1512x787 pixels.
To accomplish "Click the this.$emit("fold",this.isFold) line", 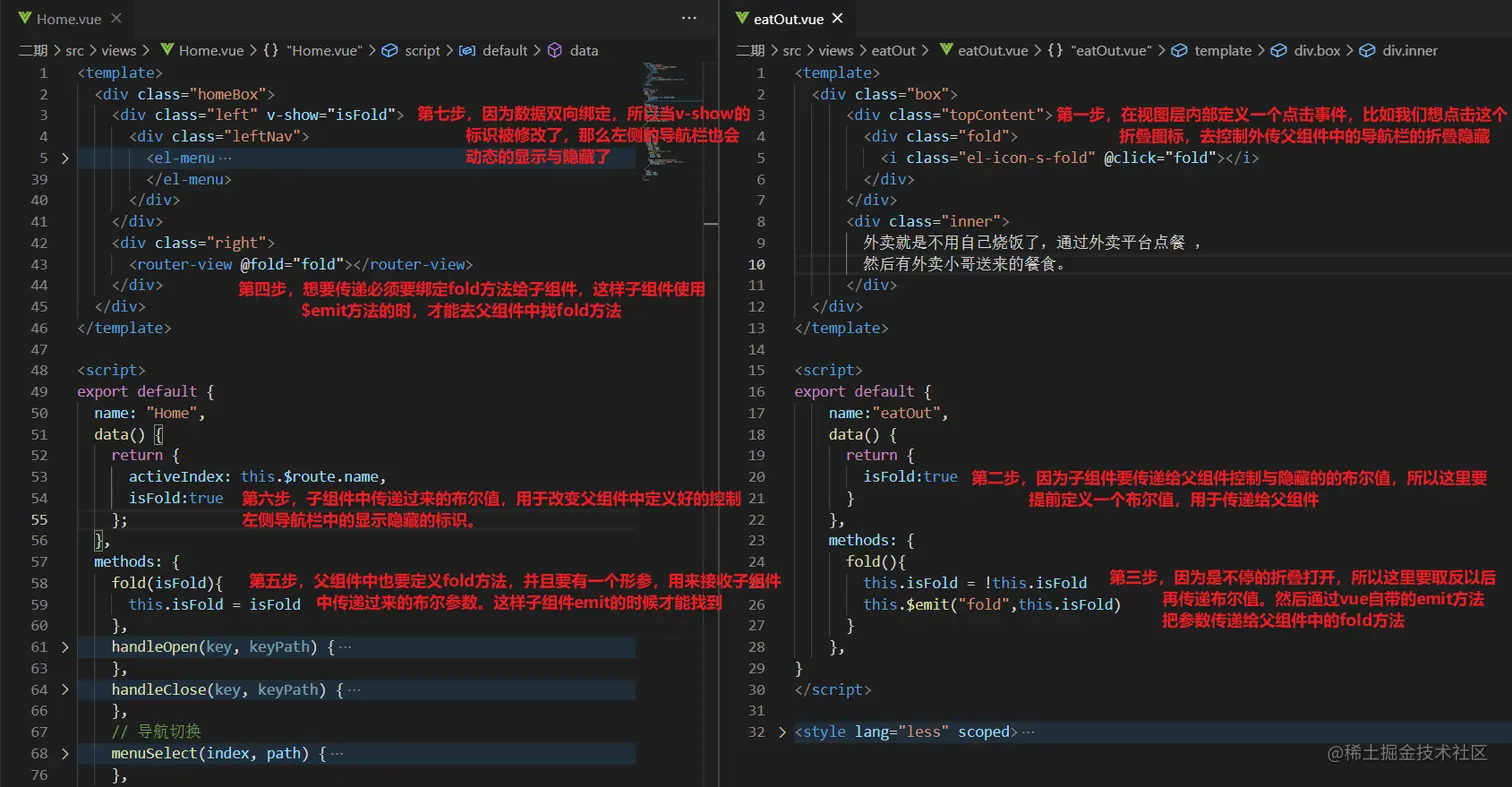I will click(992, 604).
